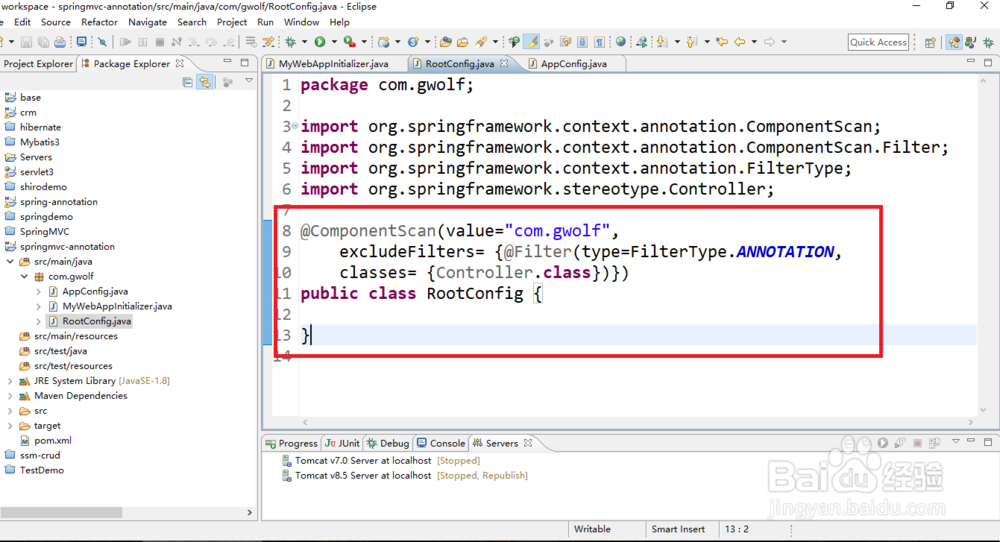
Task: Expand the Maven Dependencies node
Action: click(x=10, y=396)
